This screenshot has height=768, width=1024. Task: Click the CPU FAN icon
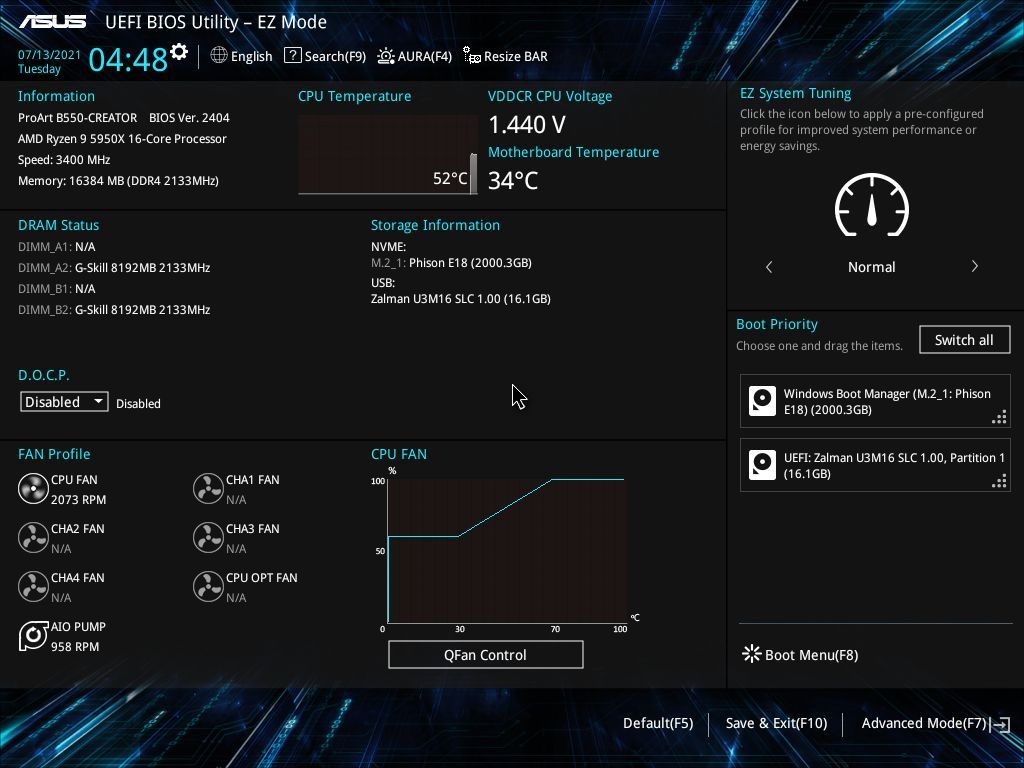[33, 488]
